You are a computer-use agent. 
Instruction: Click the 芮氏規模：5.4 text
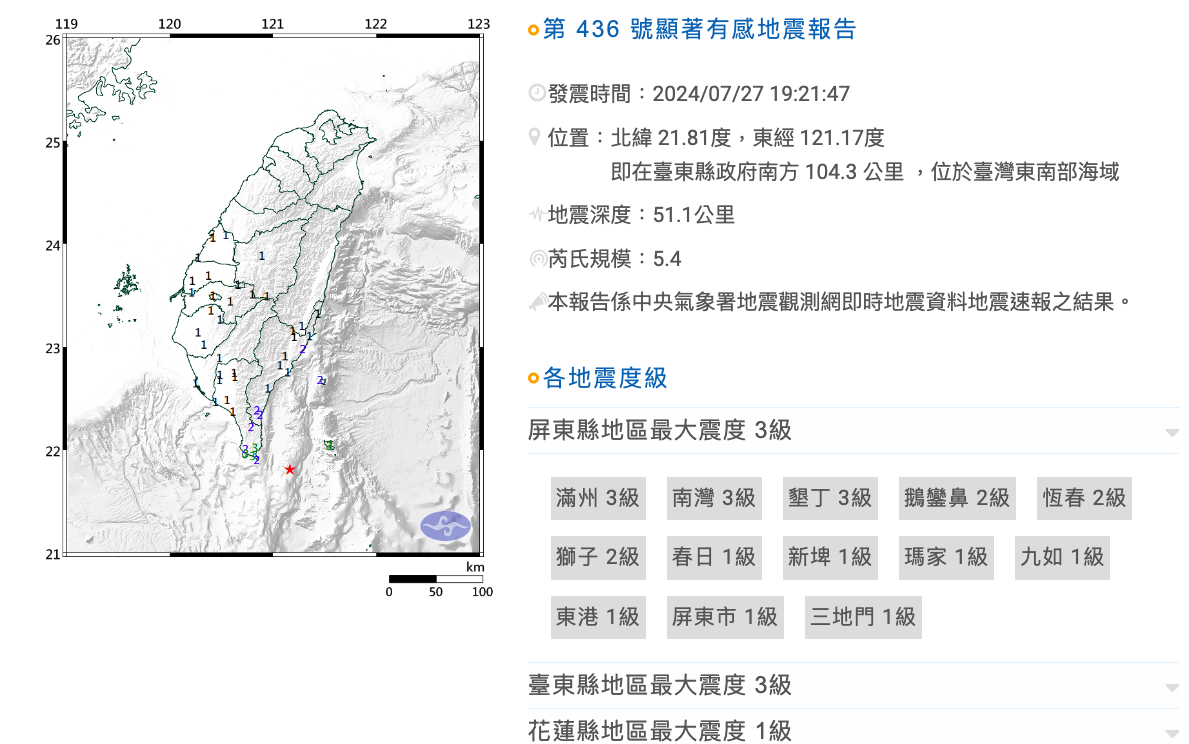(x=615, y=259)
